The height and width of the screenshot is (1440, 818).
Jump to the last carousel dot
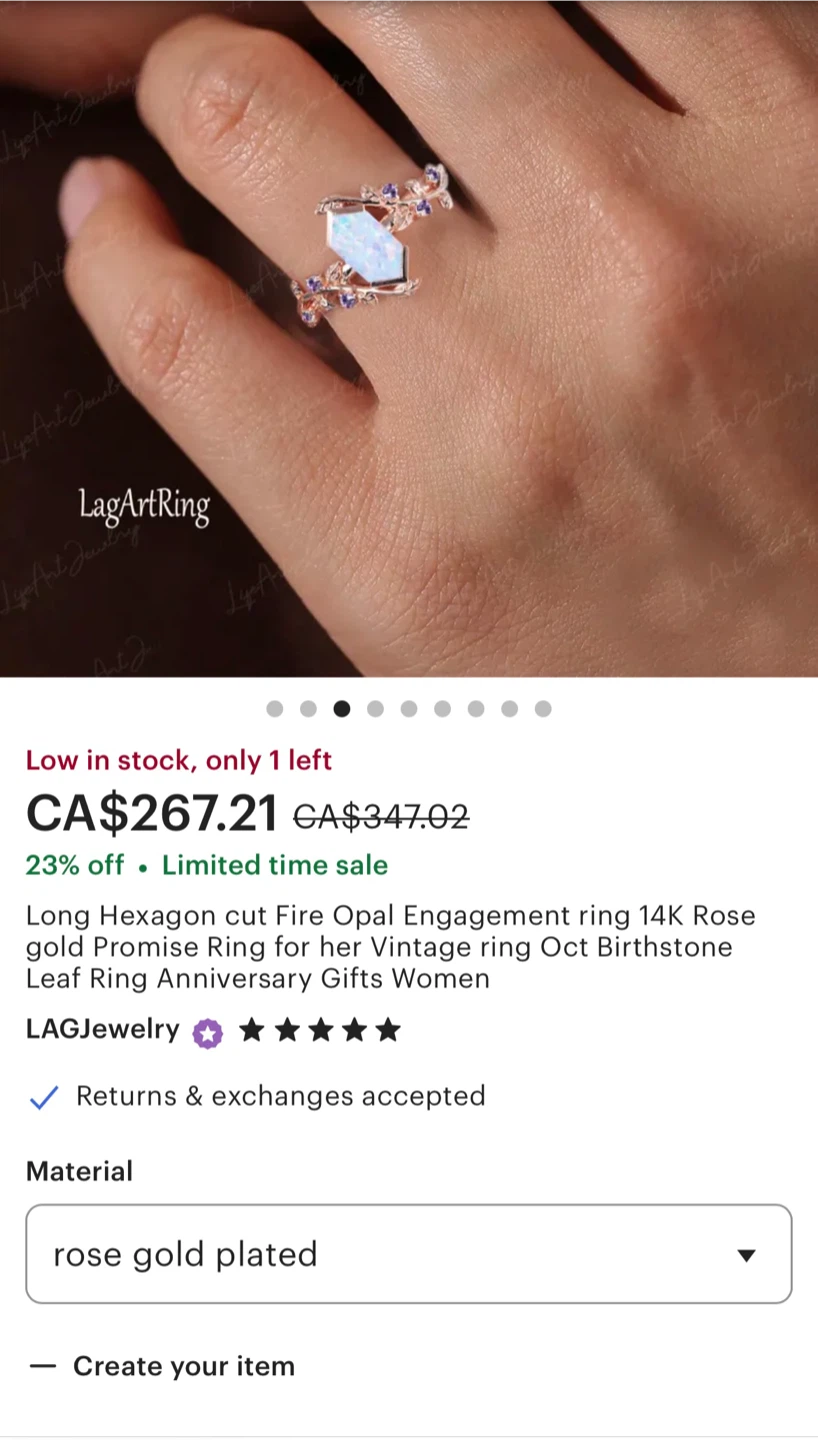click(x=543, y=709)
